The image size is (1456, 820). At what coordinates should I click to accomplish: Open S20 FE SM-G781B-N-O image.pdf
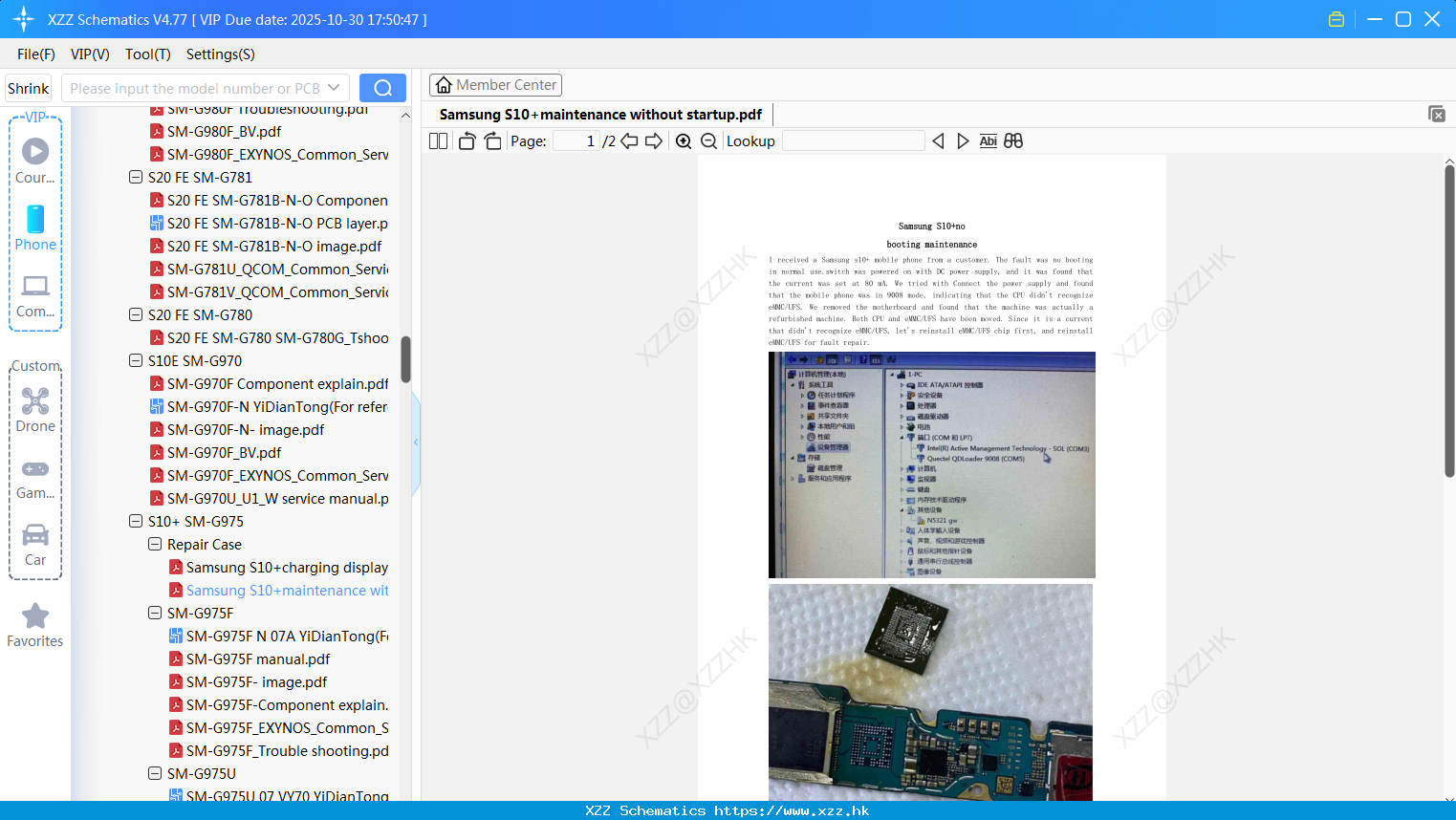click(x=274, y=246)
